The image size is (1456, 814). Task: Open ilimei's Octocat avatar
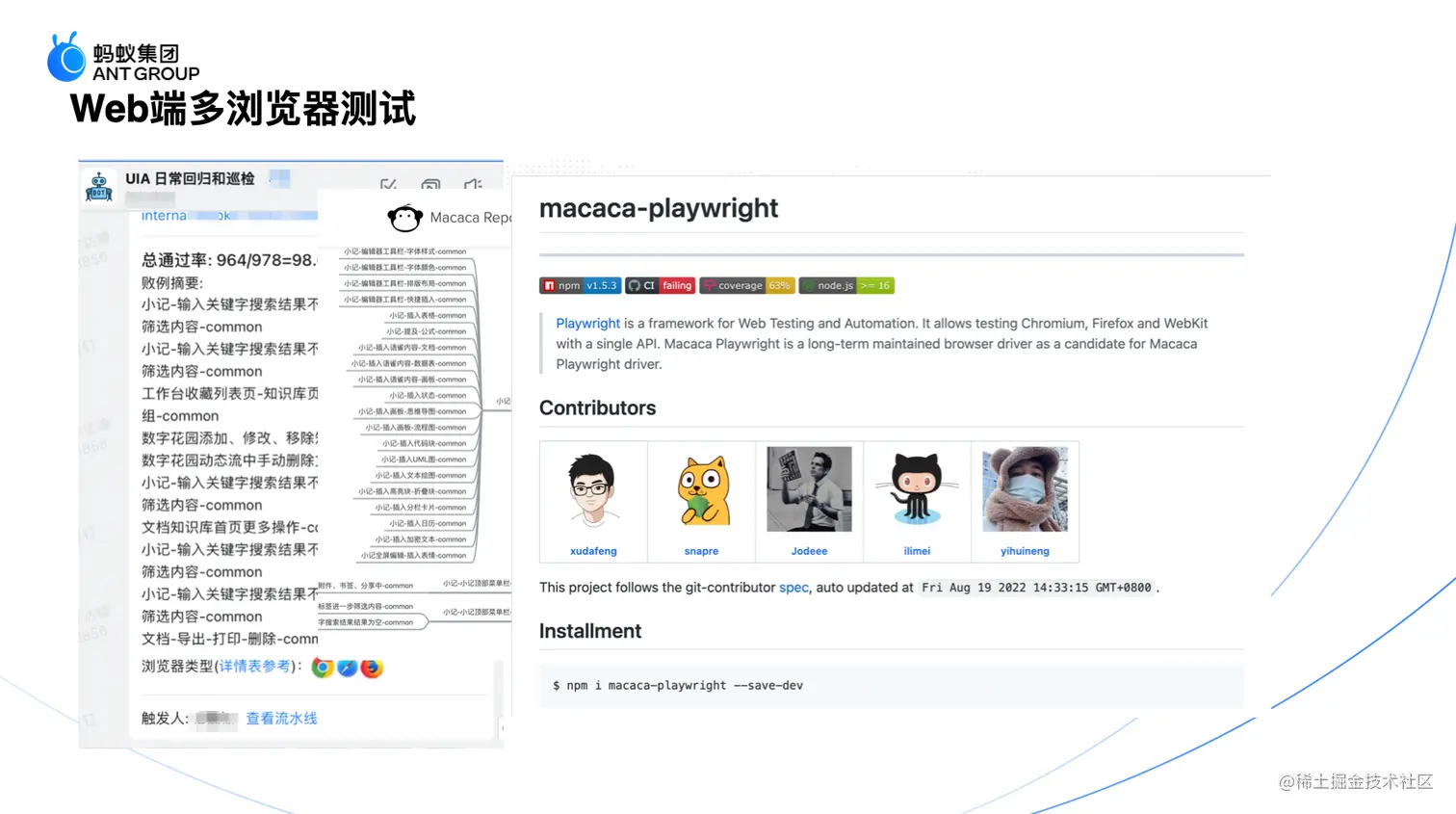(x=917, y=489)
